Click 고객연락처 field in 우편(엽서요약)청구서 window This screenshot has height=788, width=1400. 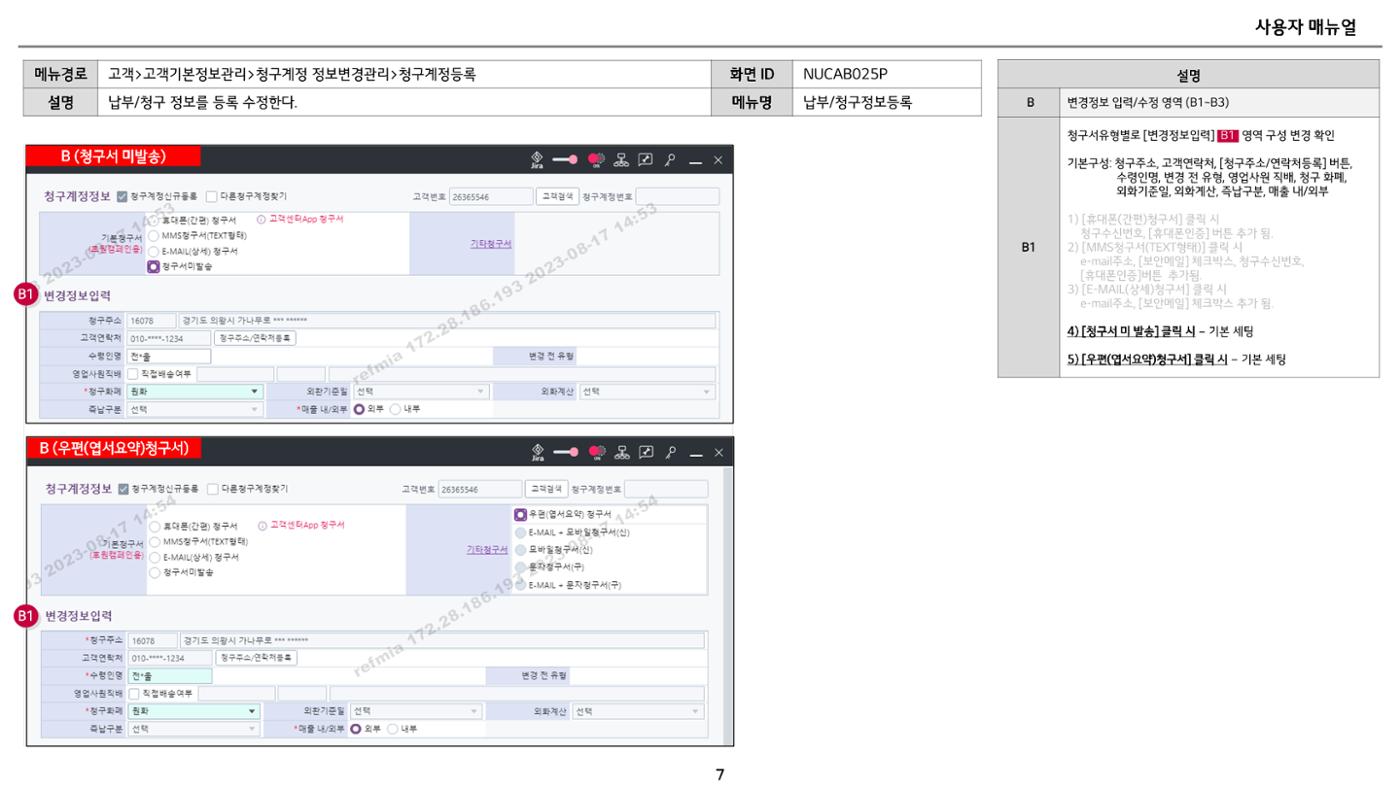(x=170, y=657)
